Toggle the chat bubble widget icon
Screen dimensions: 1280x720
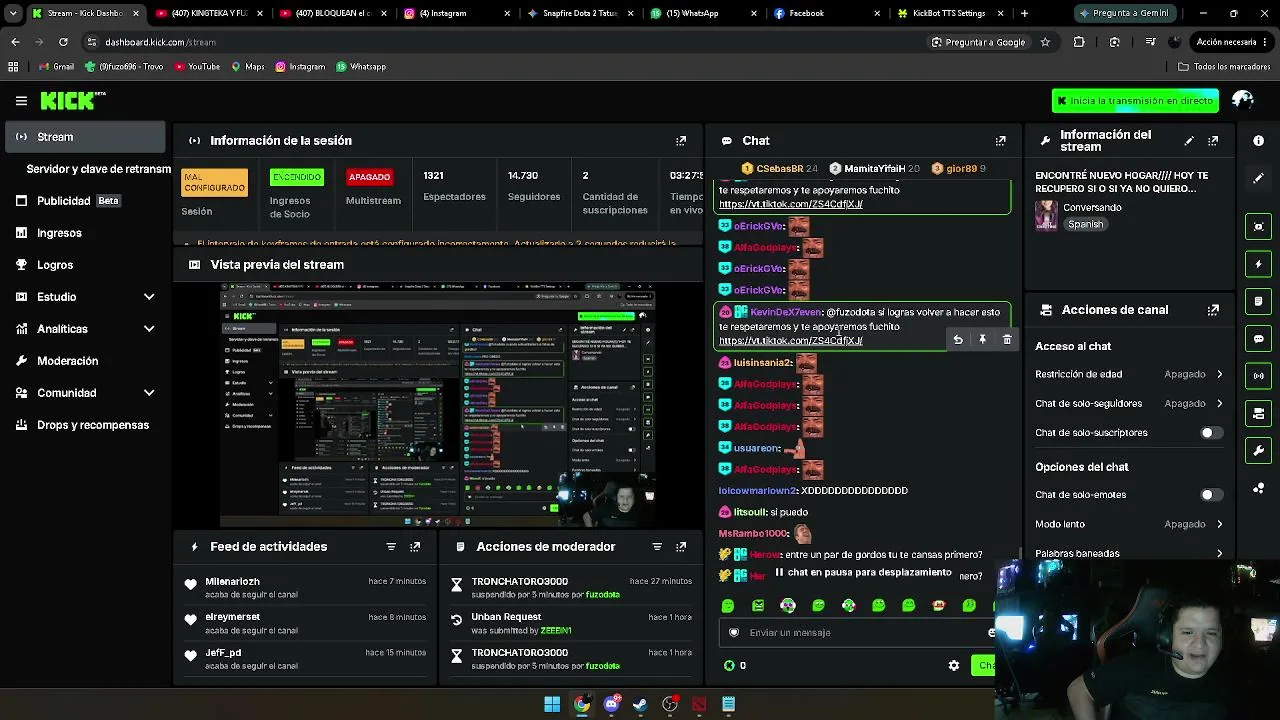(x=1259, y=339)
